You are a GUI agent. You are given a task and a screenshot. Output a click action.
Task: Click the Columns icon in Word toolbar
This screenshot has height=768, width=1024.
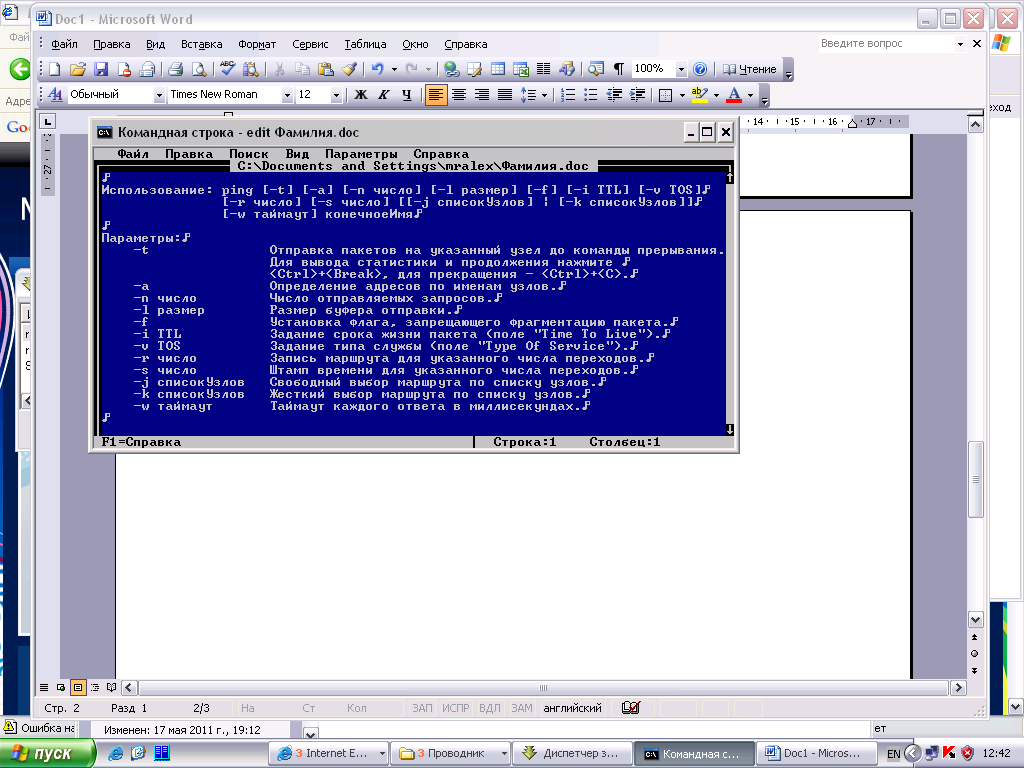(543, 69)
